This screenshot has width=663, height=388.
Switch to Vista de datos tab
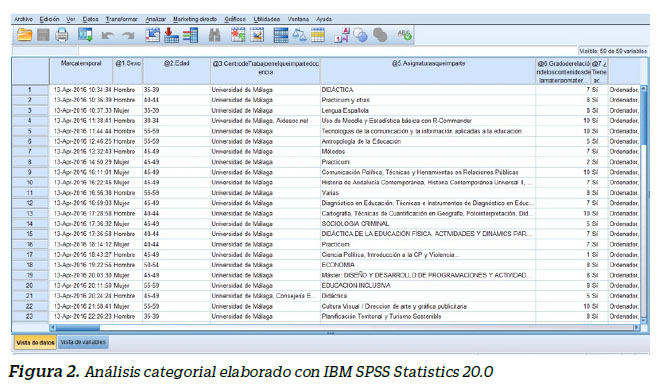tap(35, 342)
